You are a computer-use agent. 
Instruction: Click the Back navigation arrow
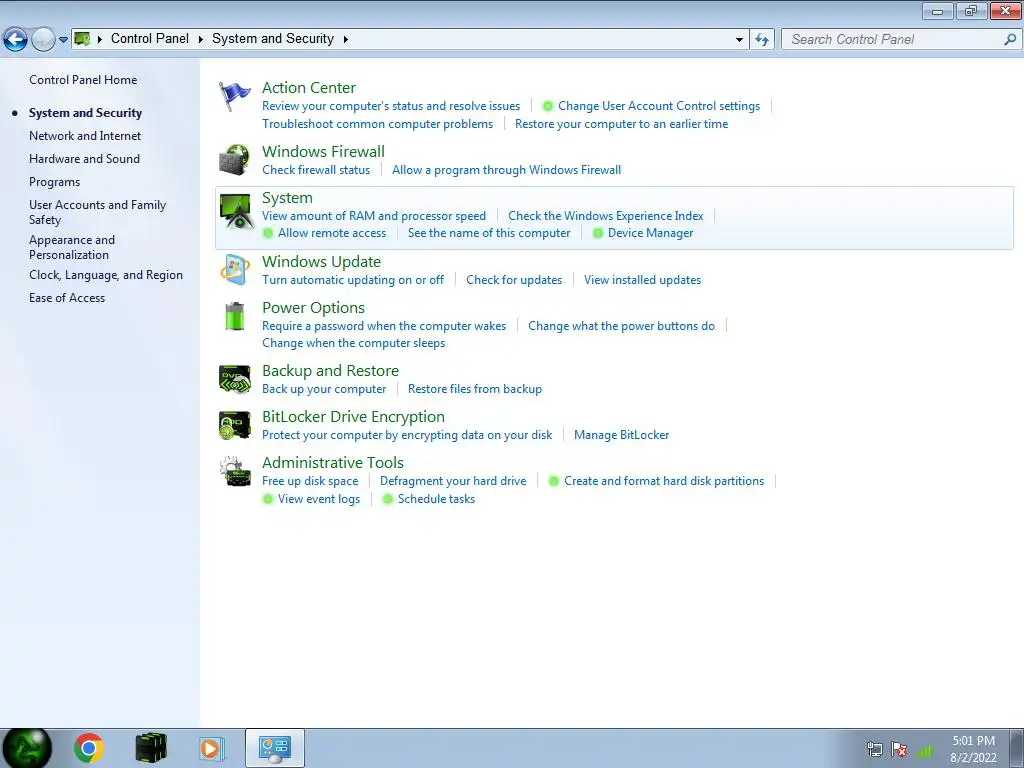(x=15, y=39)
